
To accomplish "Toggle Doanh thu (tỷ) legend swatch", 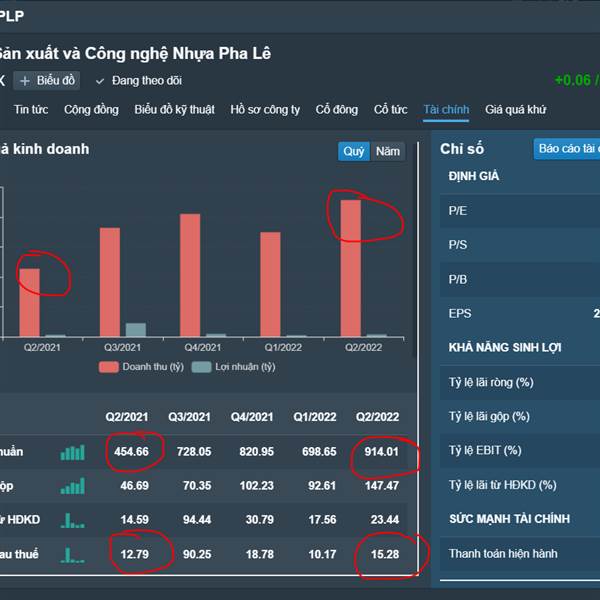I will click(x=109, y=367).
